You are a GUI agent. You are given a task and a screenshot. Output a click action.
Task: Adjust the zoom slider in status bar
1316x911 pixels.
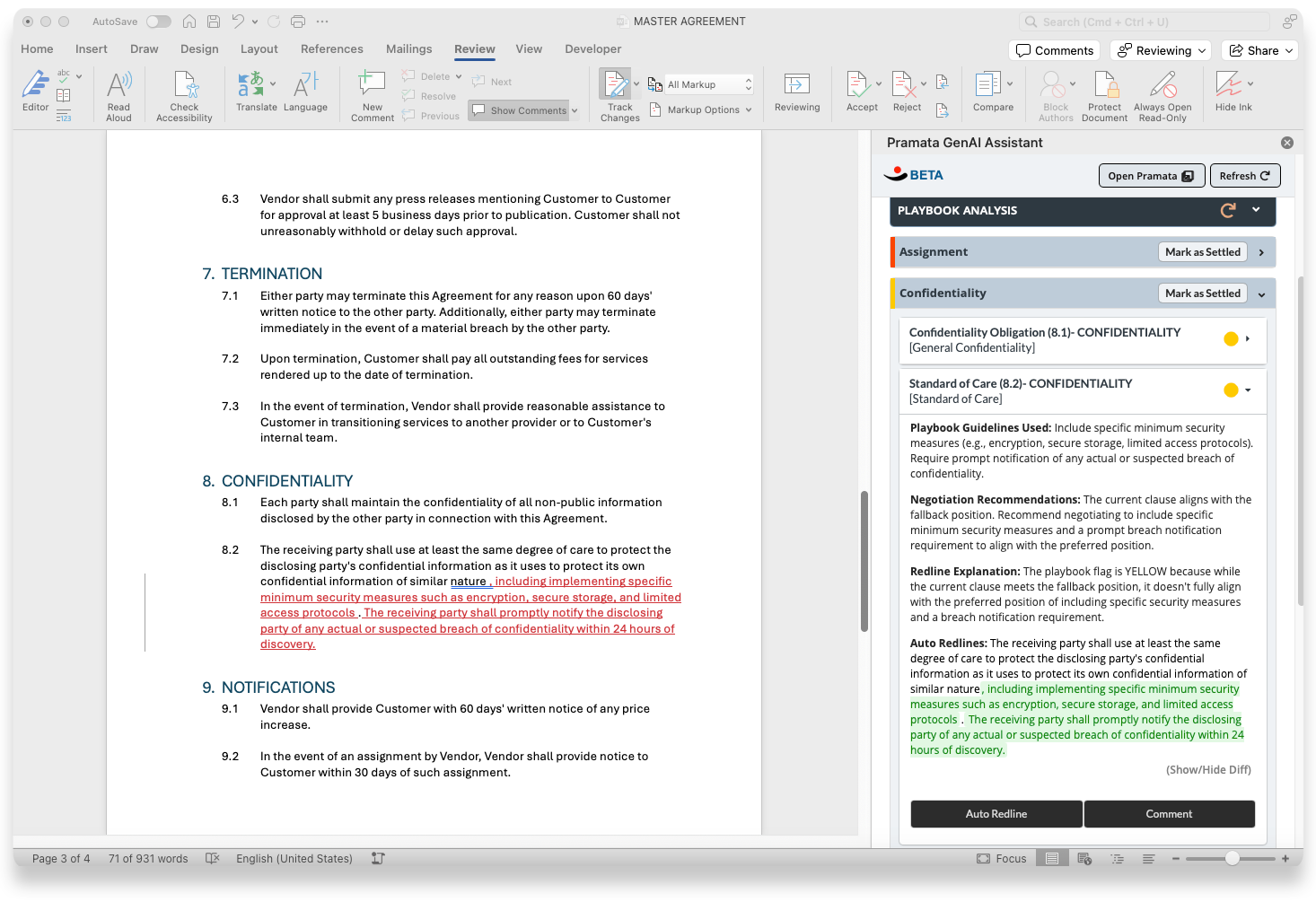tap(1231, 859)
